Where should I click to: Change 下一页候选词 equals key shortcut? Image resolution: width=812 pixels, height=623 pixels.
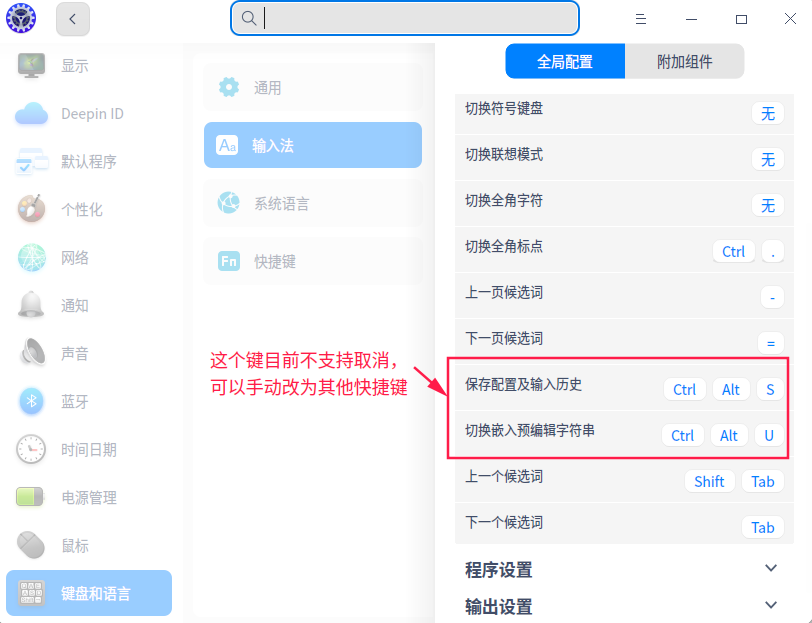tap(771, 343)
